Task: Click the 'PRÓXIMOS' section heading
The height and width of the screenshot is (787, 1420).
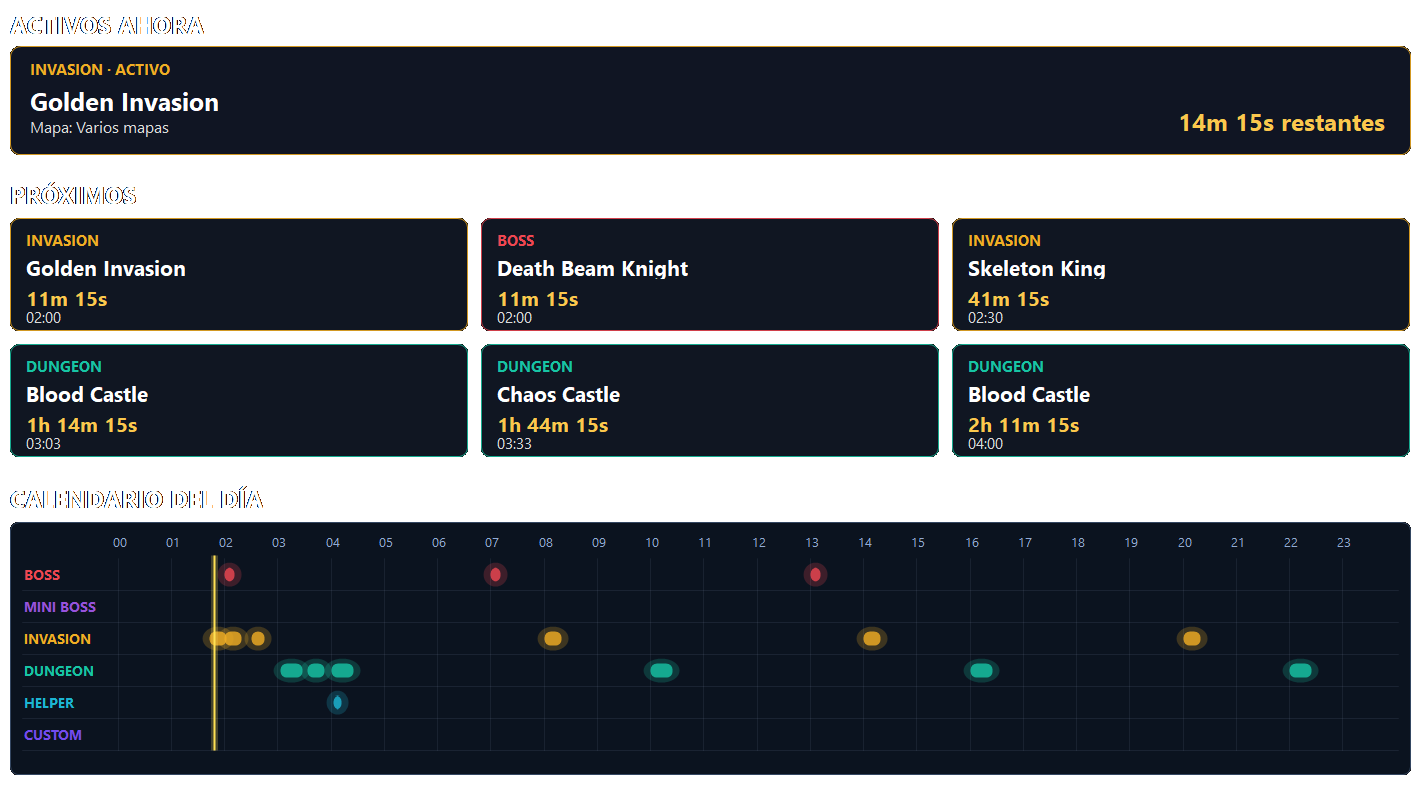Action: [73, 195]
